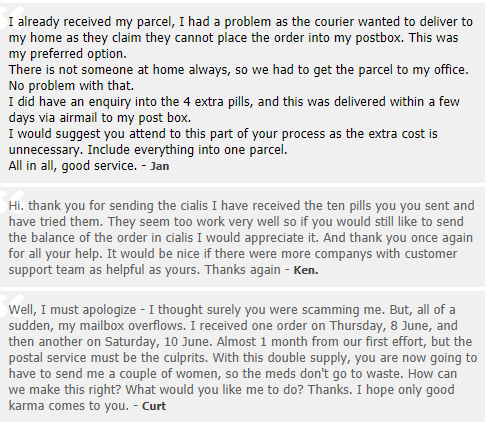Click "Include everything into one parcel" sentence
Viewport: 485px width, 422px height.
187,150
